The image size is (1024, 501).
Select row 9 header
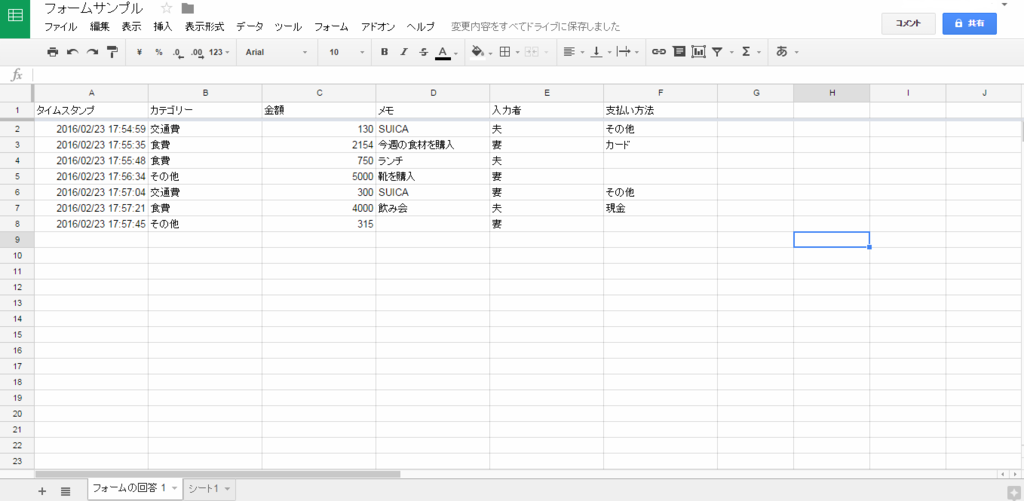pyautogui.click(x=17, y=240)
